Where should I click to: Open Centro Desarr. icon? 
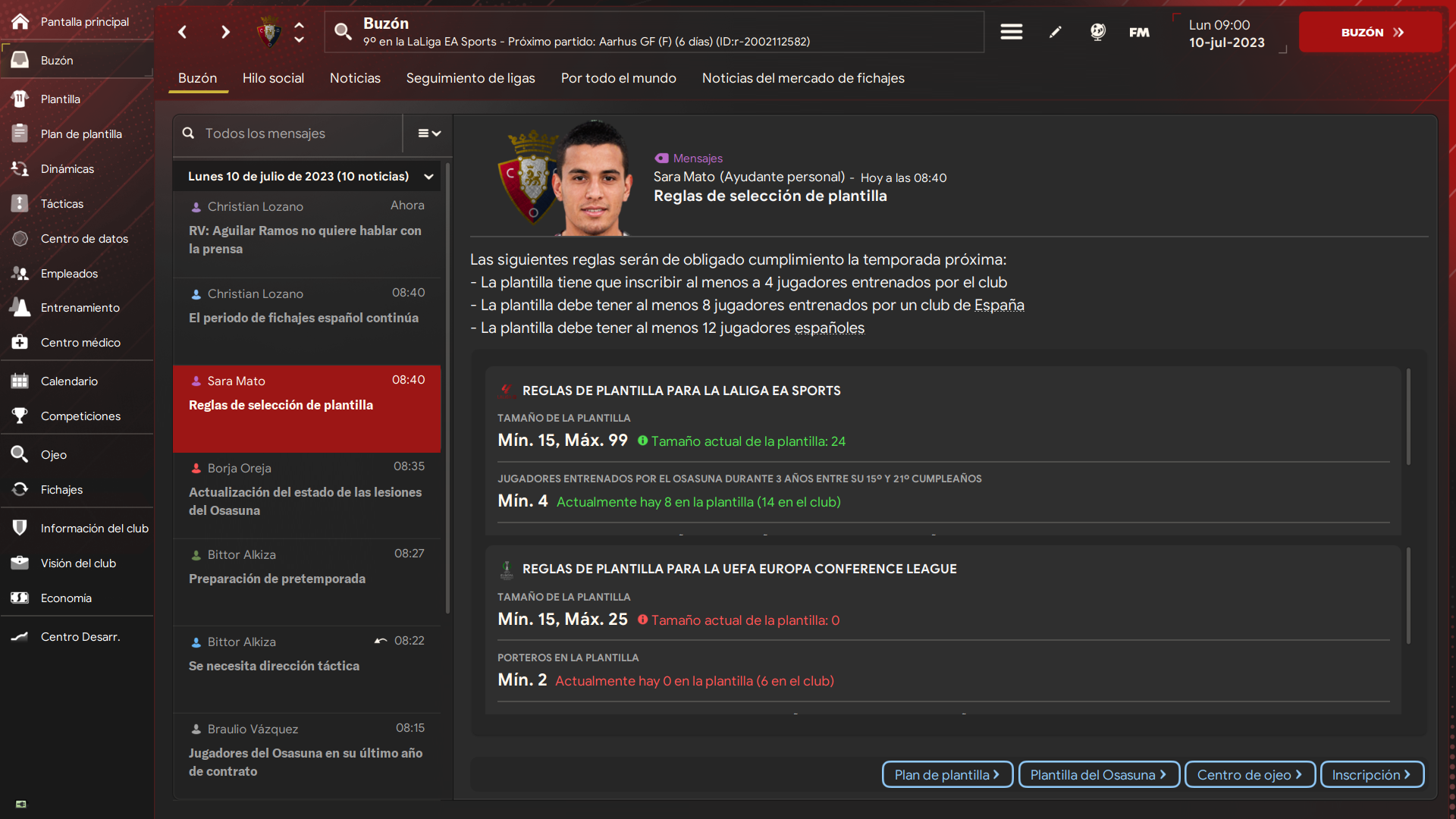click(20, 636)
